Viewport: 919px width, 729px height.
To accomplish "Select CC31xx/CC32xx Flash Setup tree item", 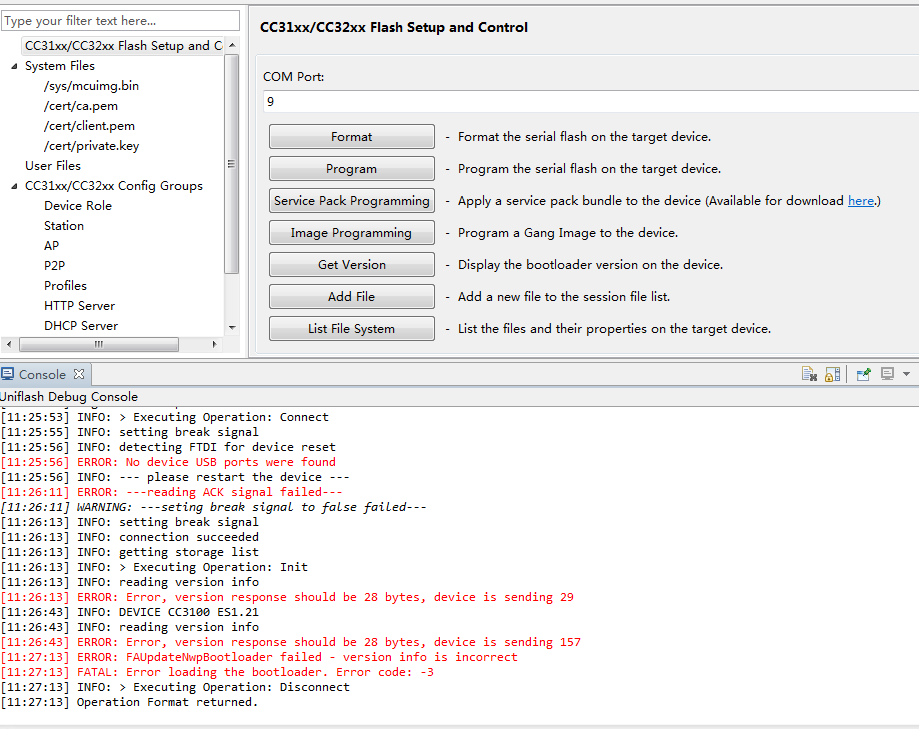I will click(x=123, y=46).
